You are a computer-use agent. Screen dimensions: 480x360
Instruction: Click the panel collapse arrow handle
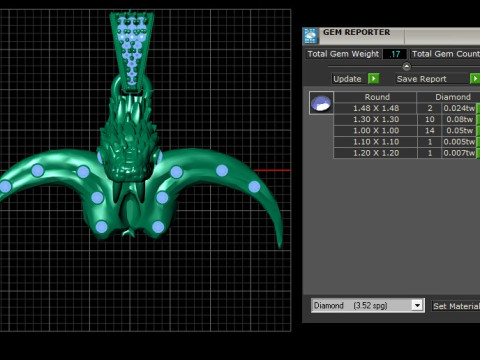(x=406, y=66)
